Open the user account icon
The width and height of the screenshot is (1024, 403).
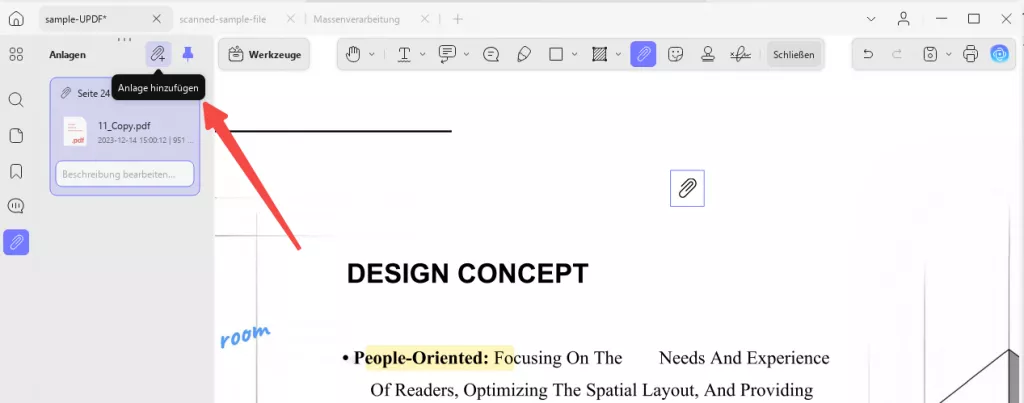[x=904, y=19]
